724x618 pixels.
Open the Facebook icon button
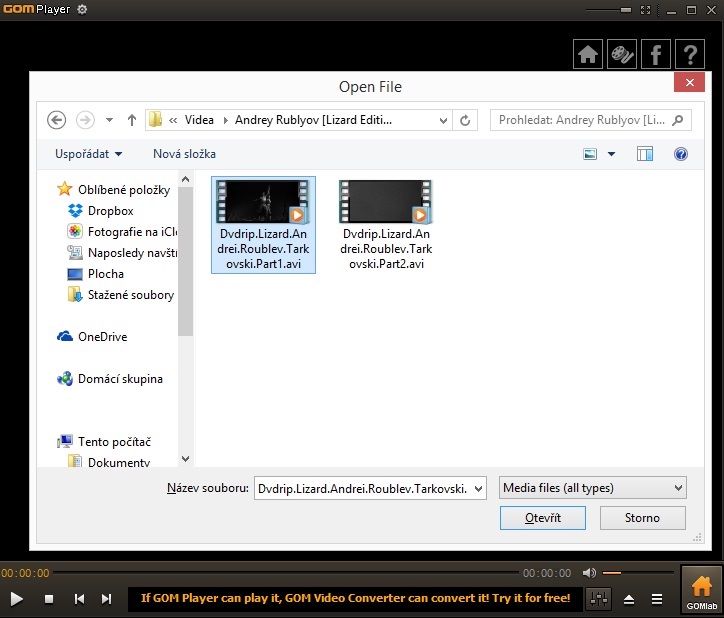tap(656, 54)
